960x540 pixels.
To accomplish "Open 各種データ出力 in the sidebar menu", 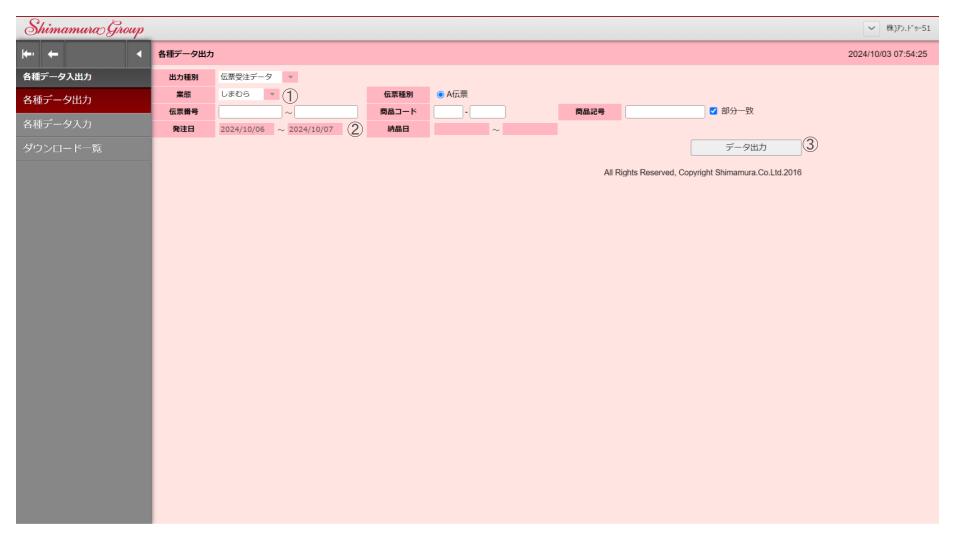I will click(75, 100).
